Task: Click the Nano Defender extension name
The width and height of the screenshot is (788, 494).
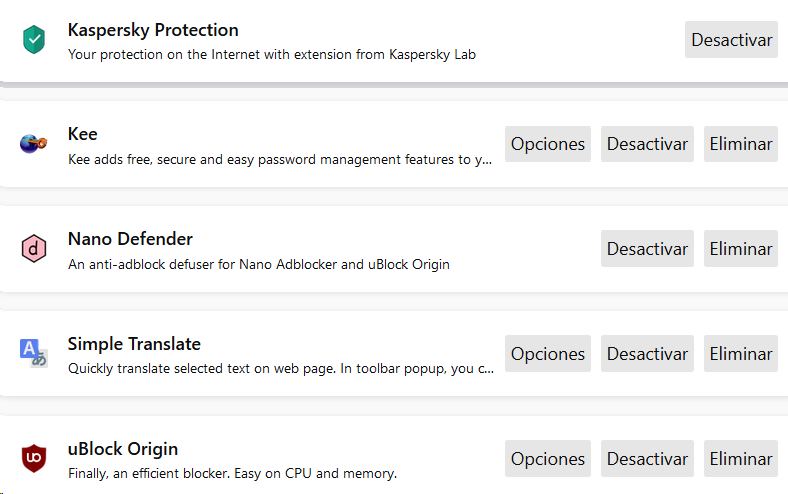Action: 130,239
